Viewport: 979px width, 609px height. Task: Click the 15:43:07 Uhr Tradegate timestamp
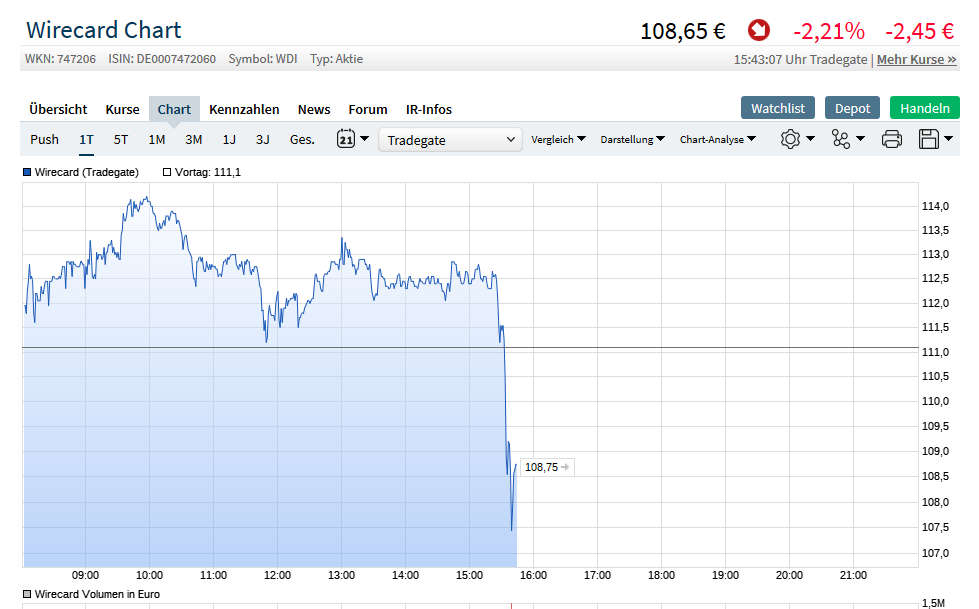tap(800, 59)
